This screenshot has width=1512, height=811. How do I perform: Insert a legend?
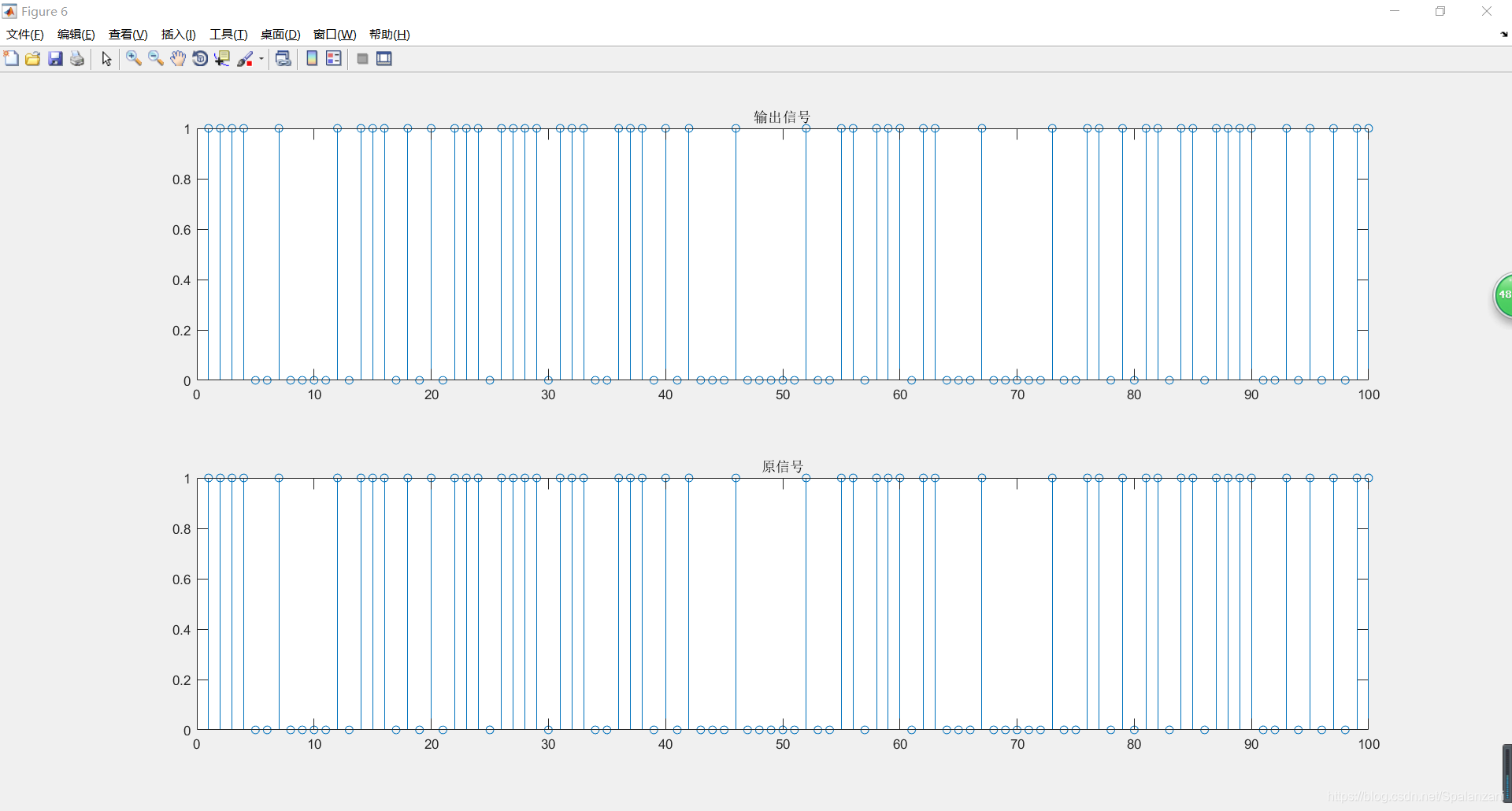[x=334, y=59]
